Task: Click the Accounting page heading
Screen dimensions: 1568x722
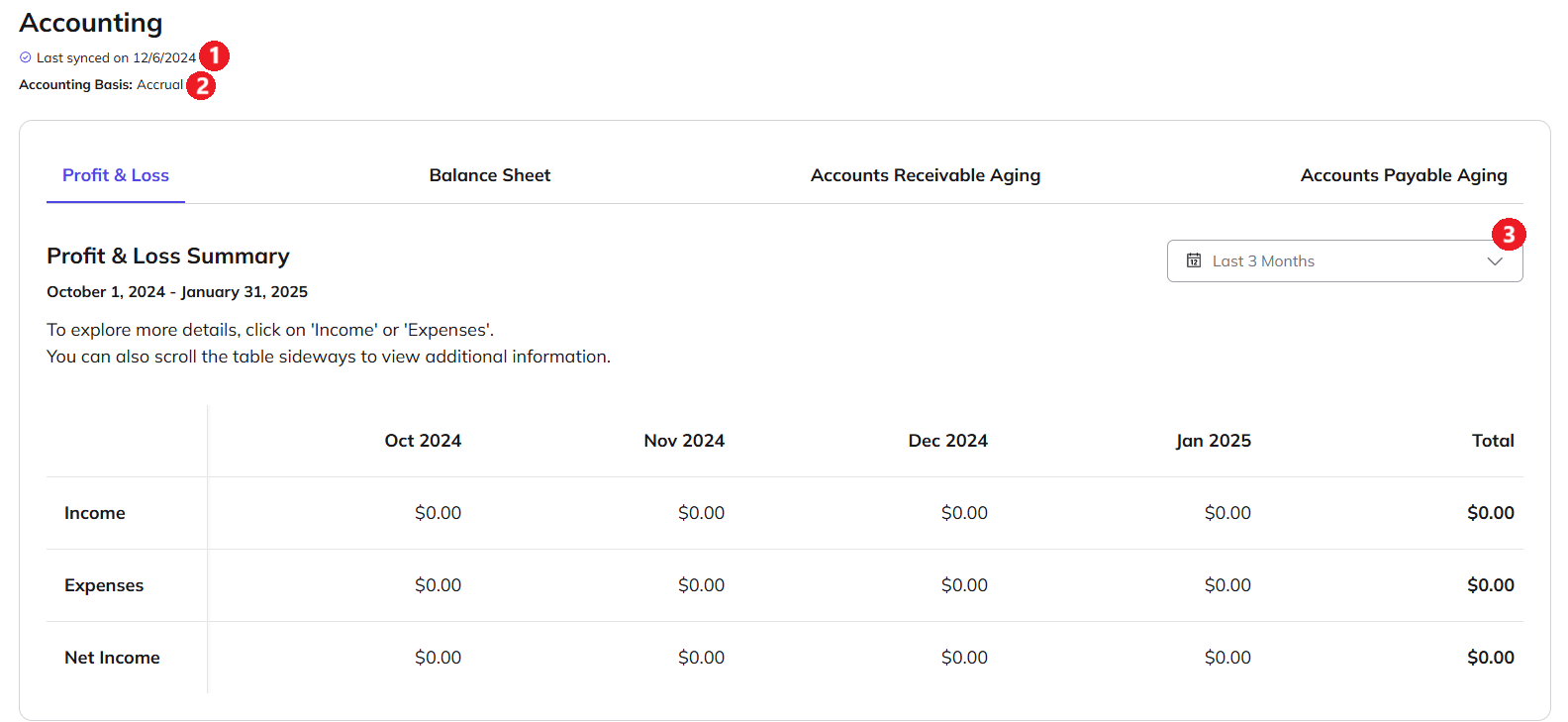Action: coord(91,23)
